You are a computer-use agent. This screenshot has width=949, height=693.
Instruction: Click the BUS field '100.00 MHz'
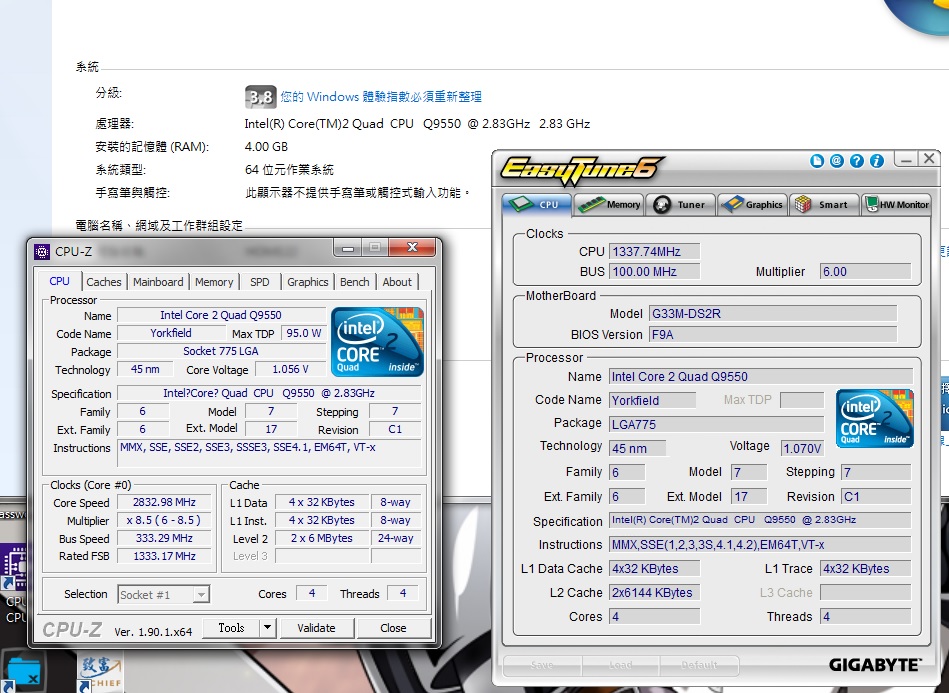pos(654,272)
